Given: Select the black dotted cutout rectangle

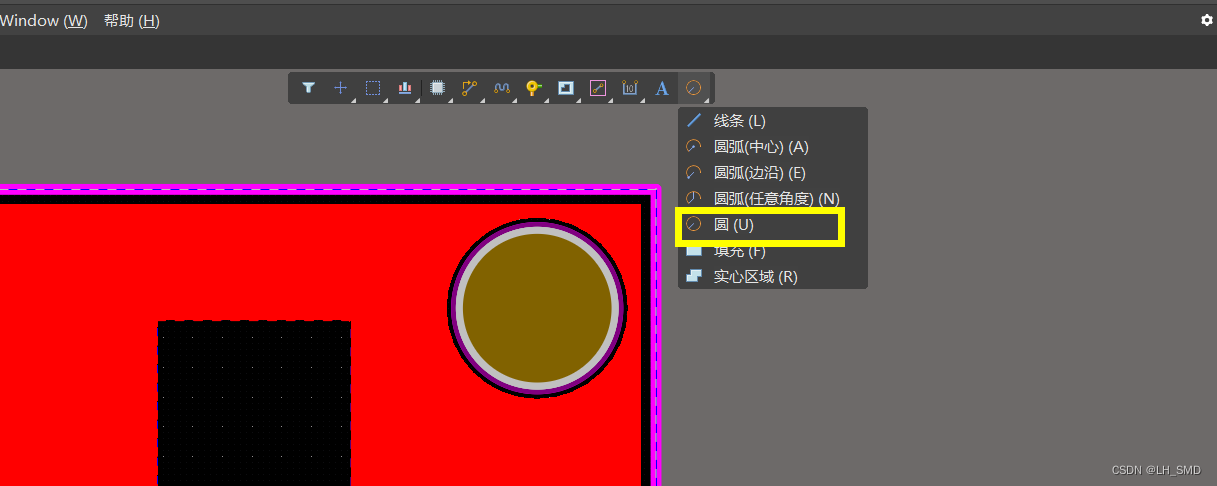Looking at the screenshot, I should pos(254,403).
